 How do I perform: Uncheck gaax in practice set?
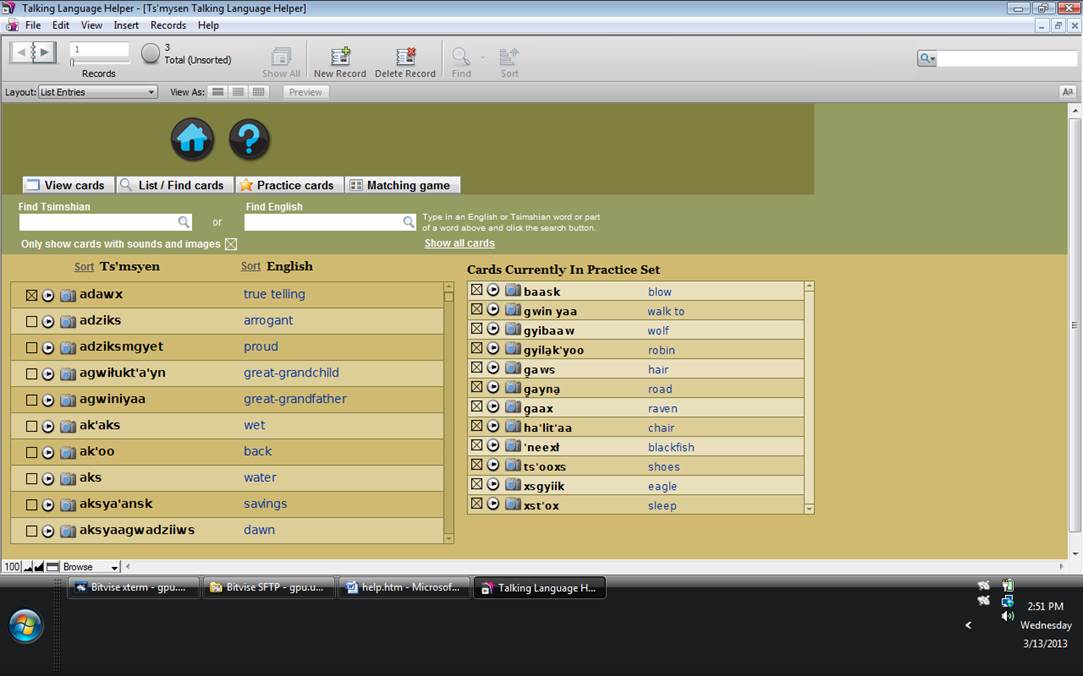(x=477, y=407)
